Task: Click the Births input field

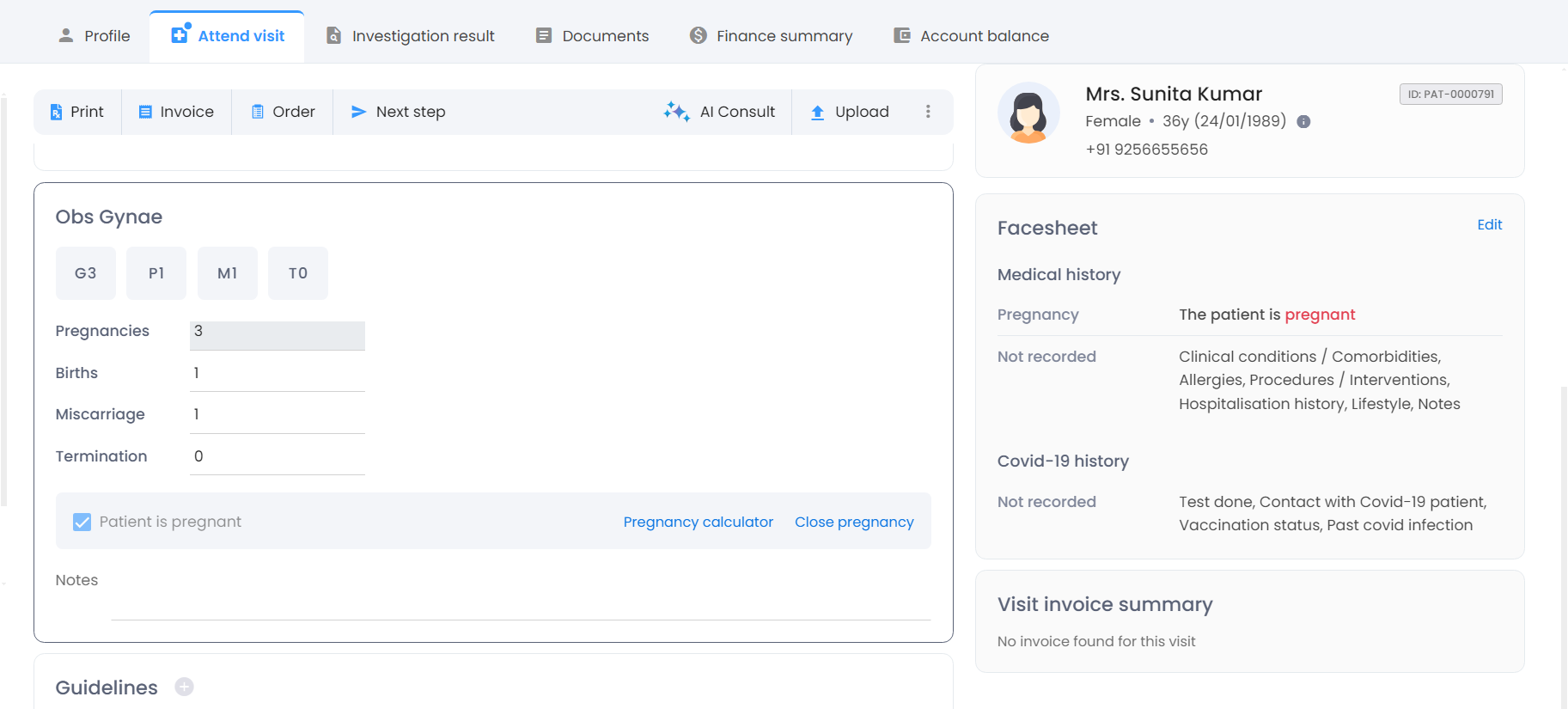Action: point(277,374)
